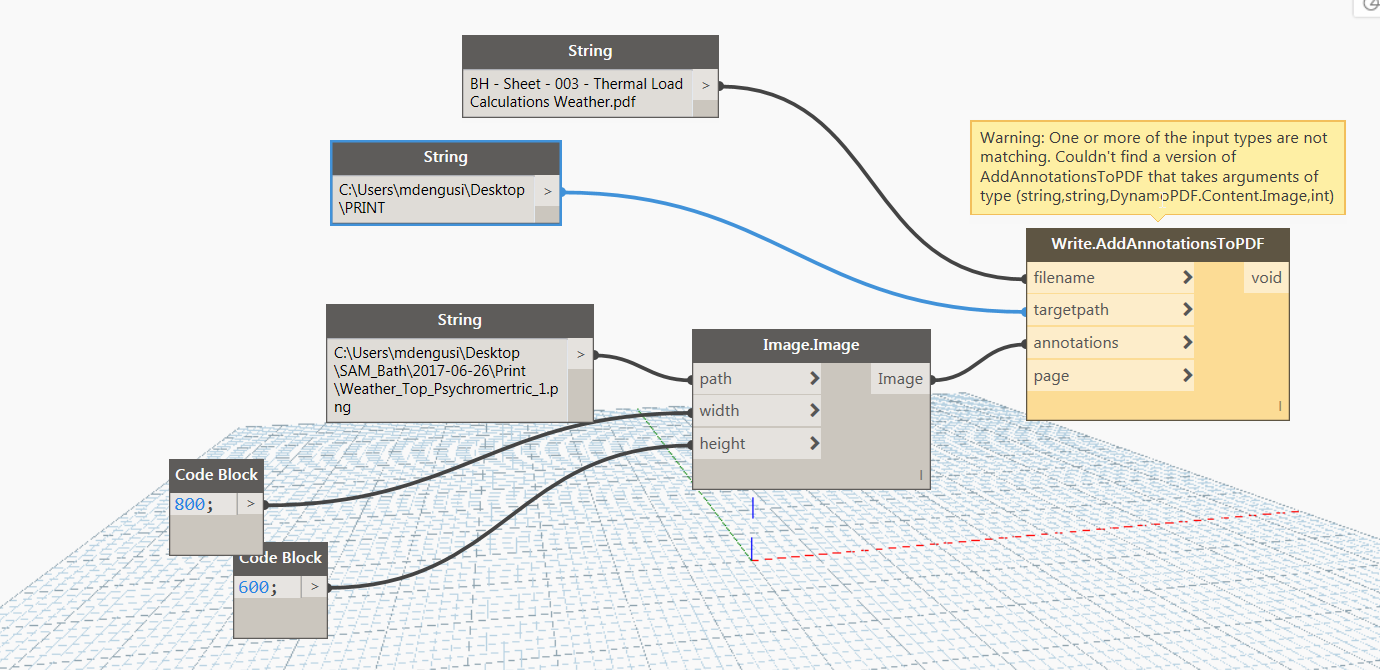Screen dimensions: 1380x670
Task: Toggle the preview pin below the Image.Image node
Action: pos(920,475)
